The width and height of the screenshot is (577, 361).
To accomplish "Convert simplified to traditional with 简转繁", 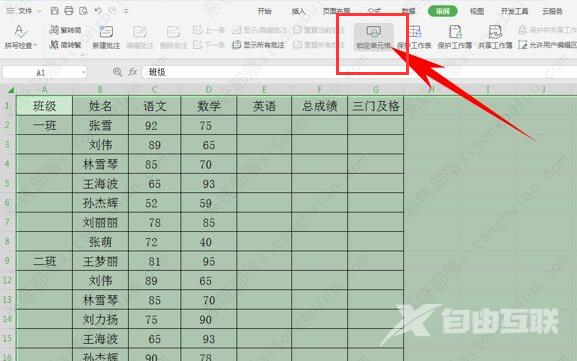I will tap(66, 45).
